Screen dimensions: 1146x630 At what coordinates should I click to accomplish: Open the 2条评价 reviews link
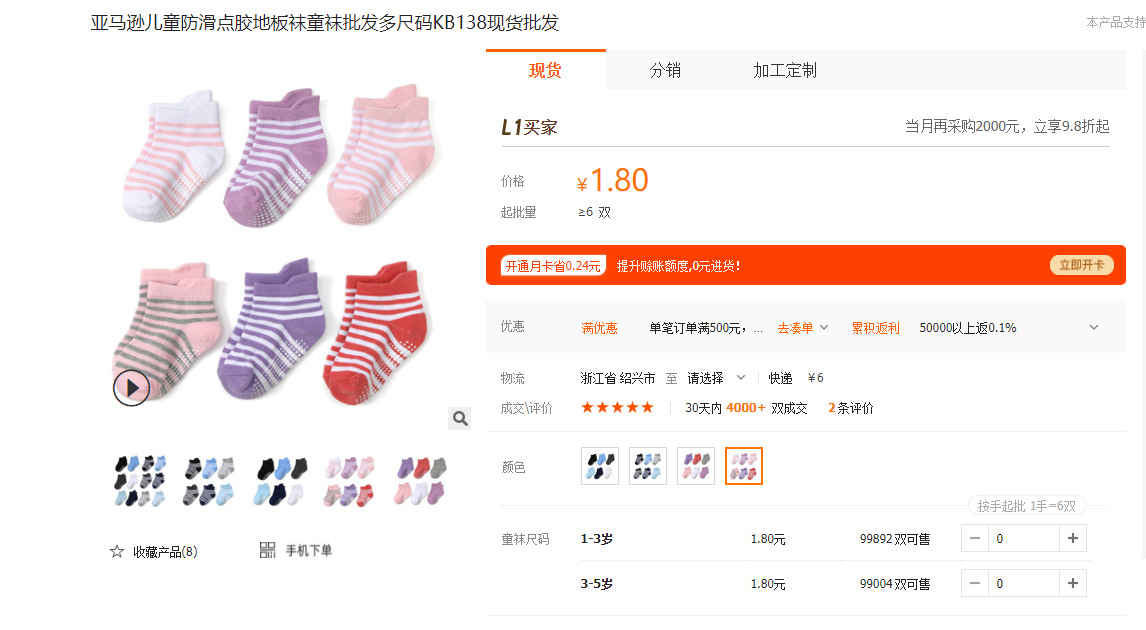[x=851, y=408]
